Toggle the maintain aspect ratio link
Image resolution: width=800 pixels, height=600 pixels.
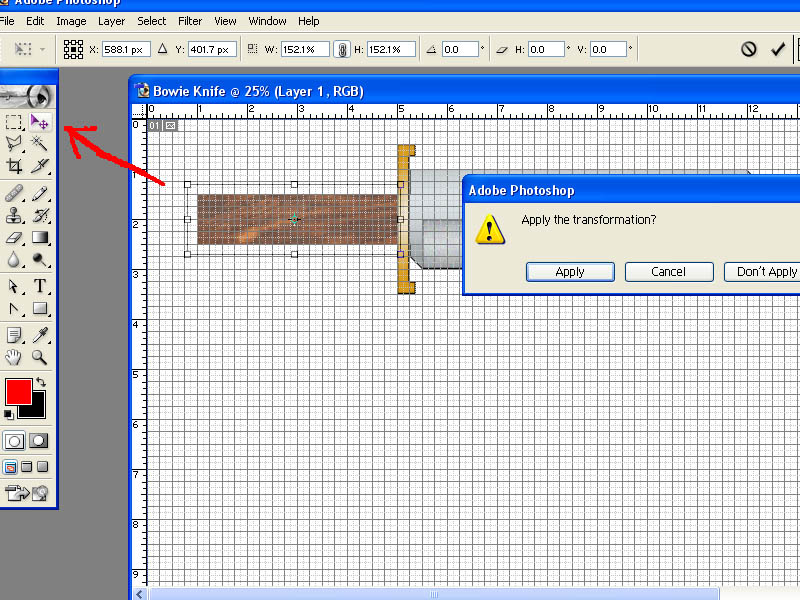342,49
